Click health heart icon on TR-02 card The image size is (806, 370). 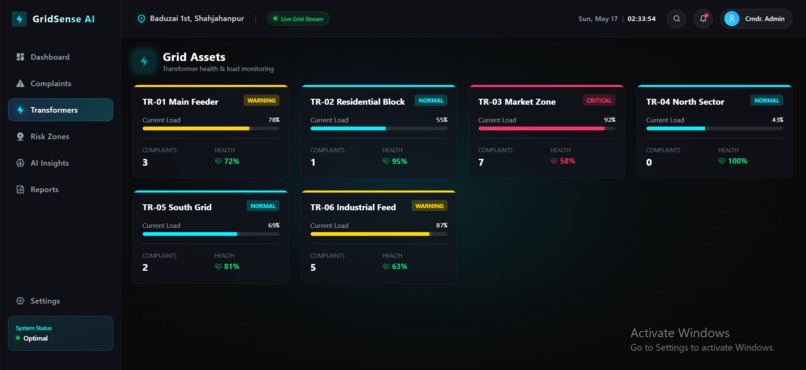pos(386,161)
